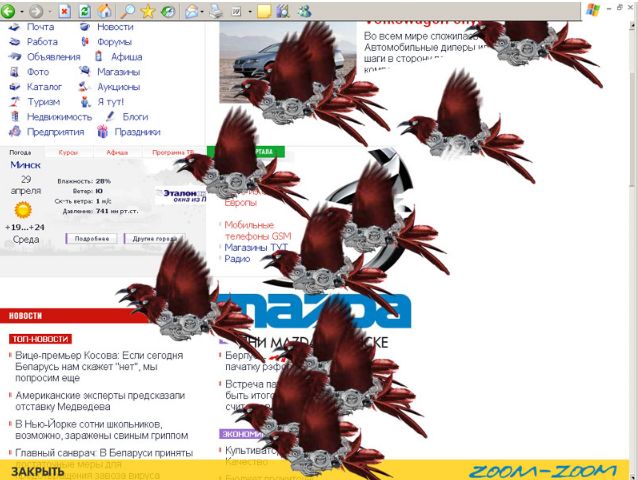
Task: Click the cart icon beside Магазины
Action: coord(85,71)
